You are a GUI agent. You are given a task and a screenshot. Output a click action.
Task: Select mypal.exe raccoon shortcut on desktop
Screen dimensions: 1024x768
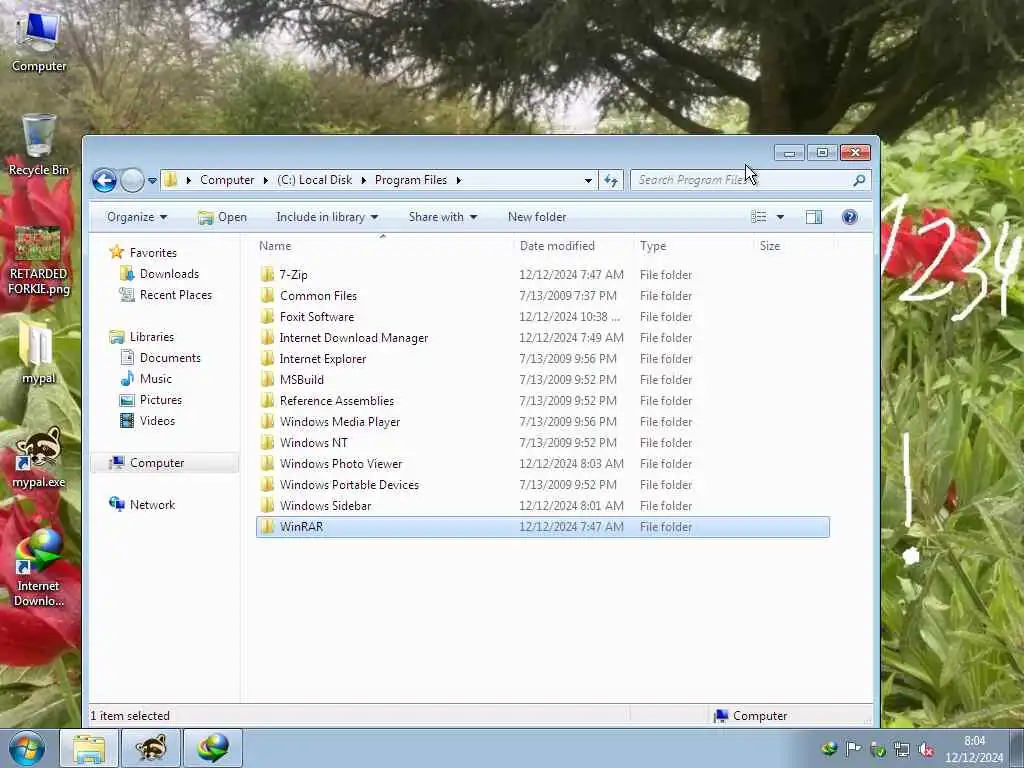pos(39,457)
